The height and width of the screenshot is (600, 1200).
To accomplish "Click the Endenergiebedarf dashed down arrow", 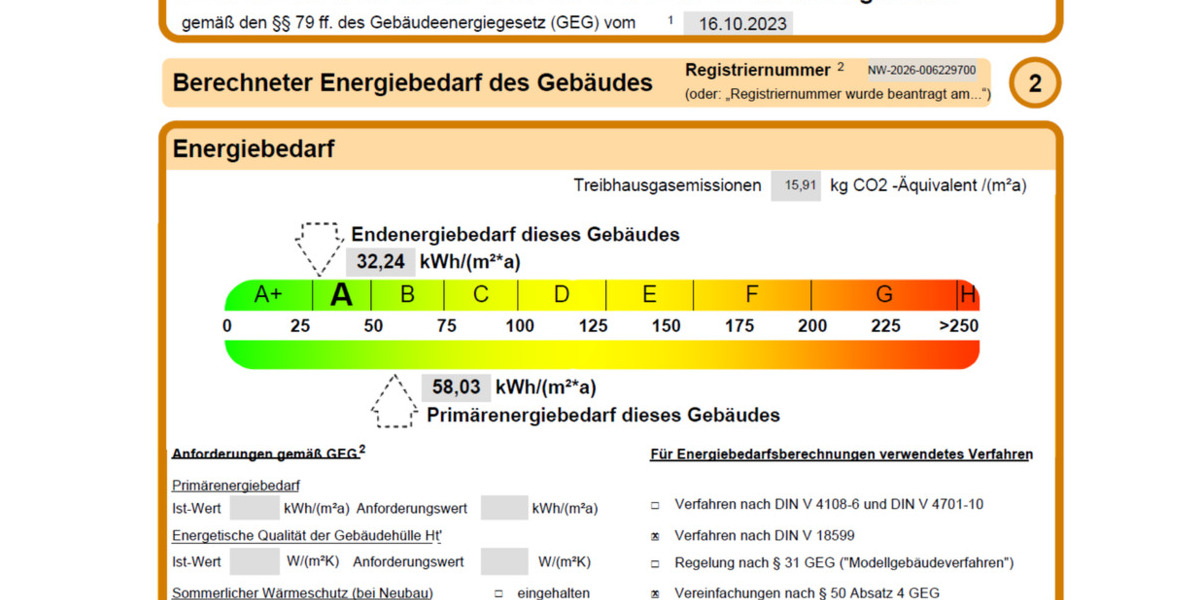I will [319, 247].
